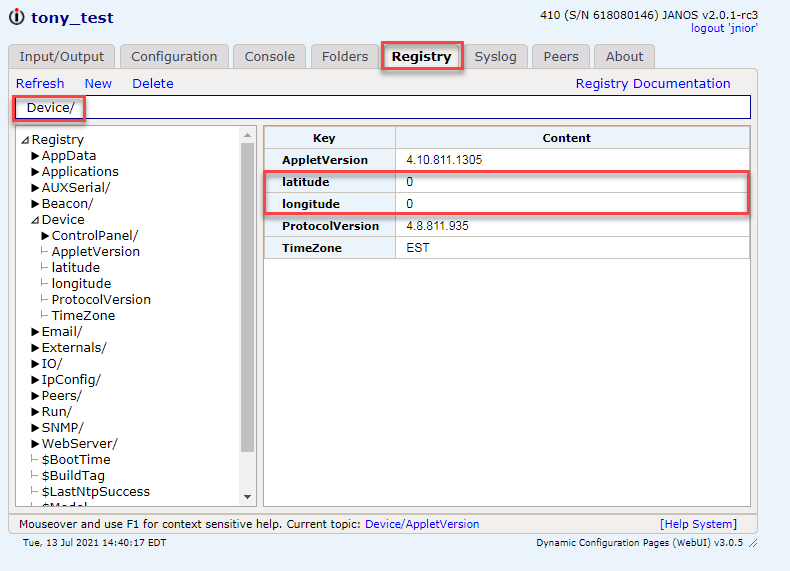790x571 pixels.
Task: Click AppletVersion key in the table
Action: point(330,160)
